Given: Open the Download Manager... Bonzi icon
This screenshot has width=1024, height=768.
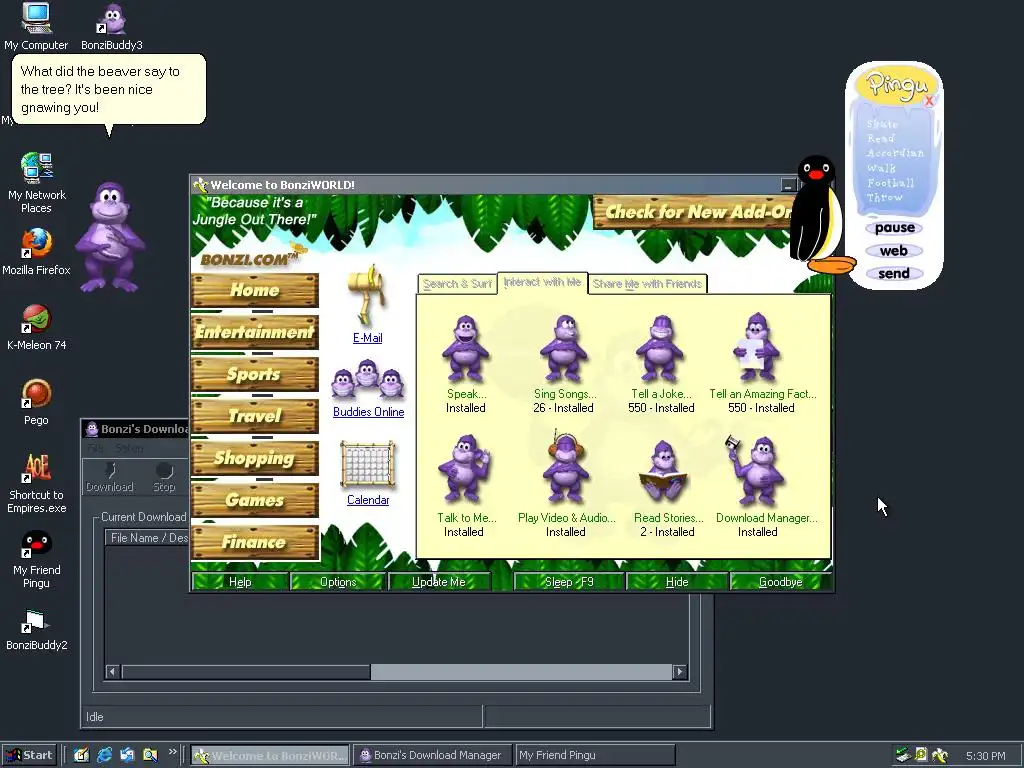Looking at the screenshot, I should 756,470.
